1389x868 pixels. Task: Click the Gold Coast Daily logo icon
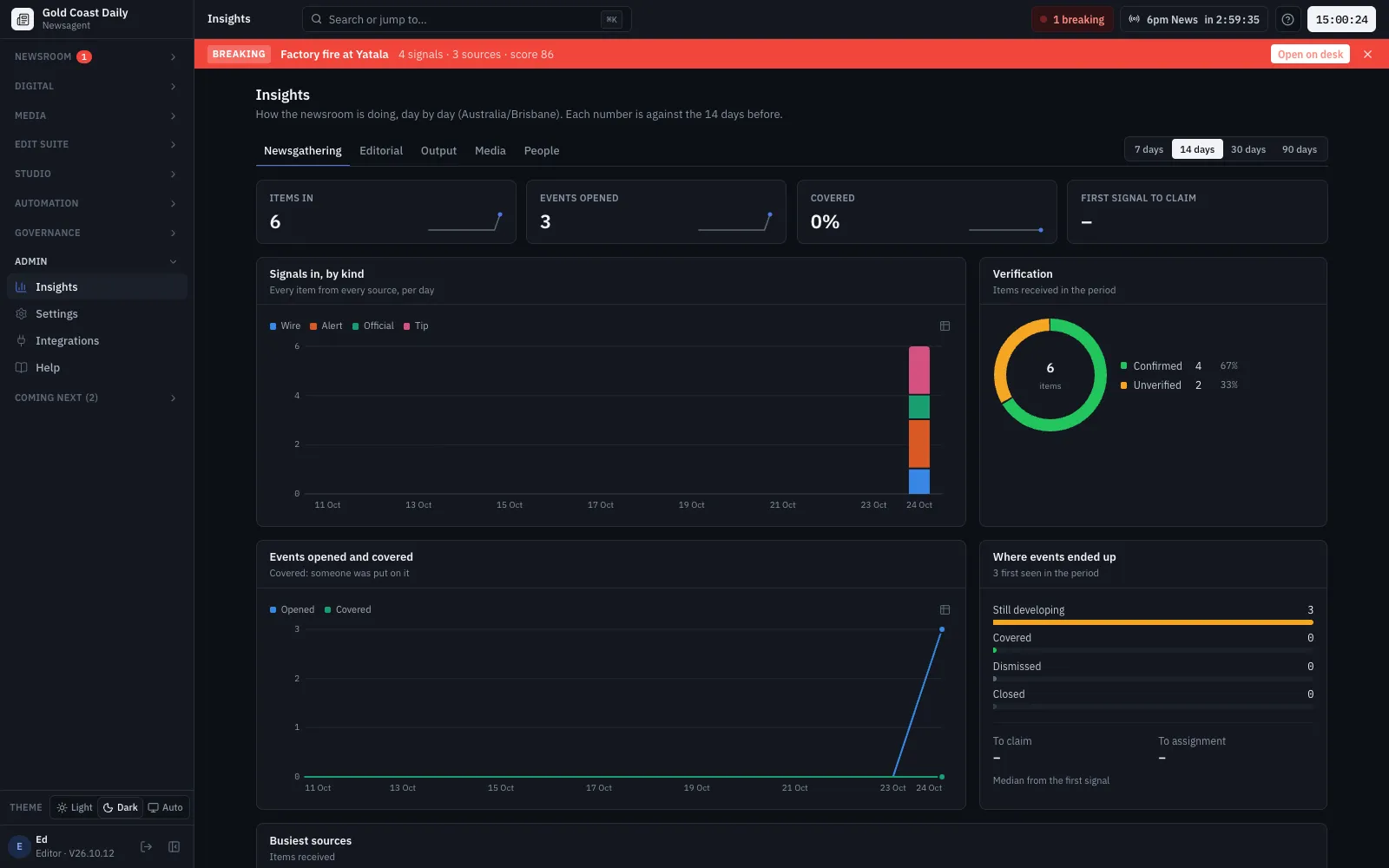point(23,19)
